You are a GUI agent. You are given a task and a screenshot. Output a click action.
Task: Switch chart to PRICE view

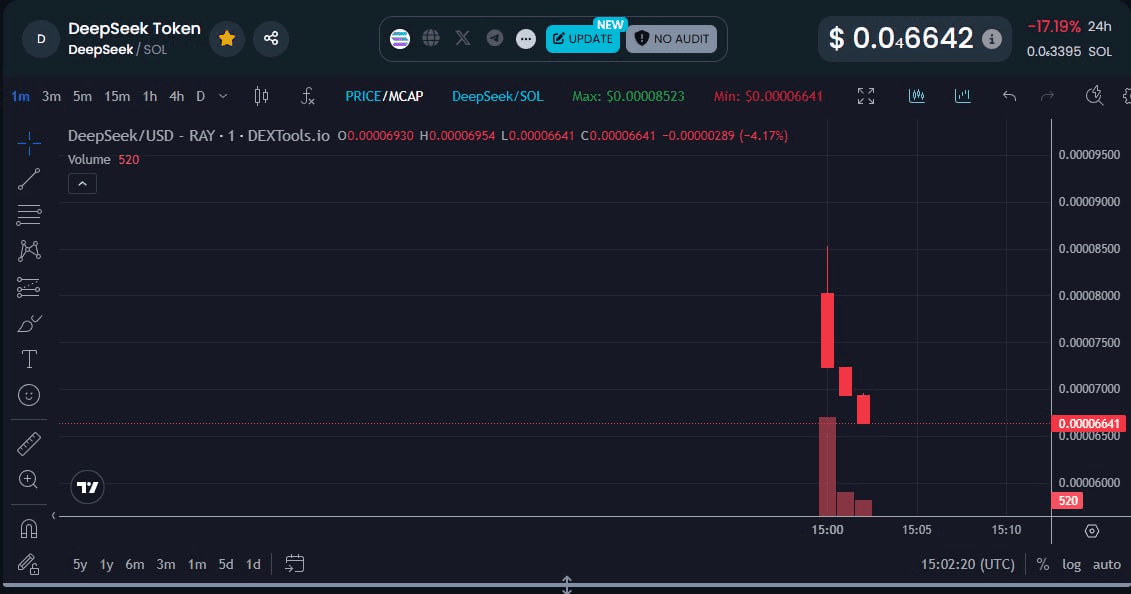pyautogui.click(x=363, y=96)
